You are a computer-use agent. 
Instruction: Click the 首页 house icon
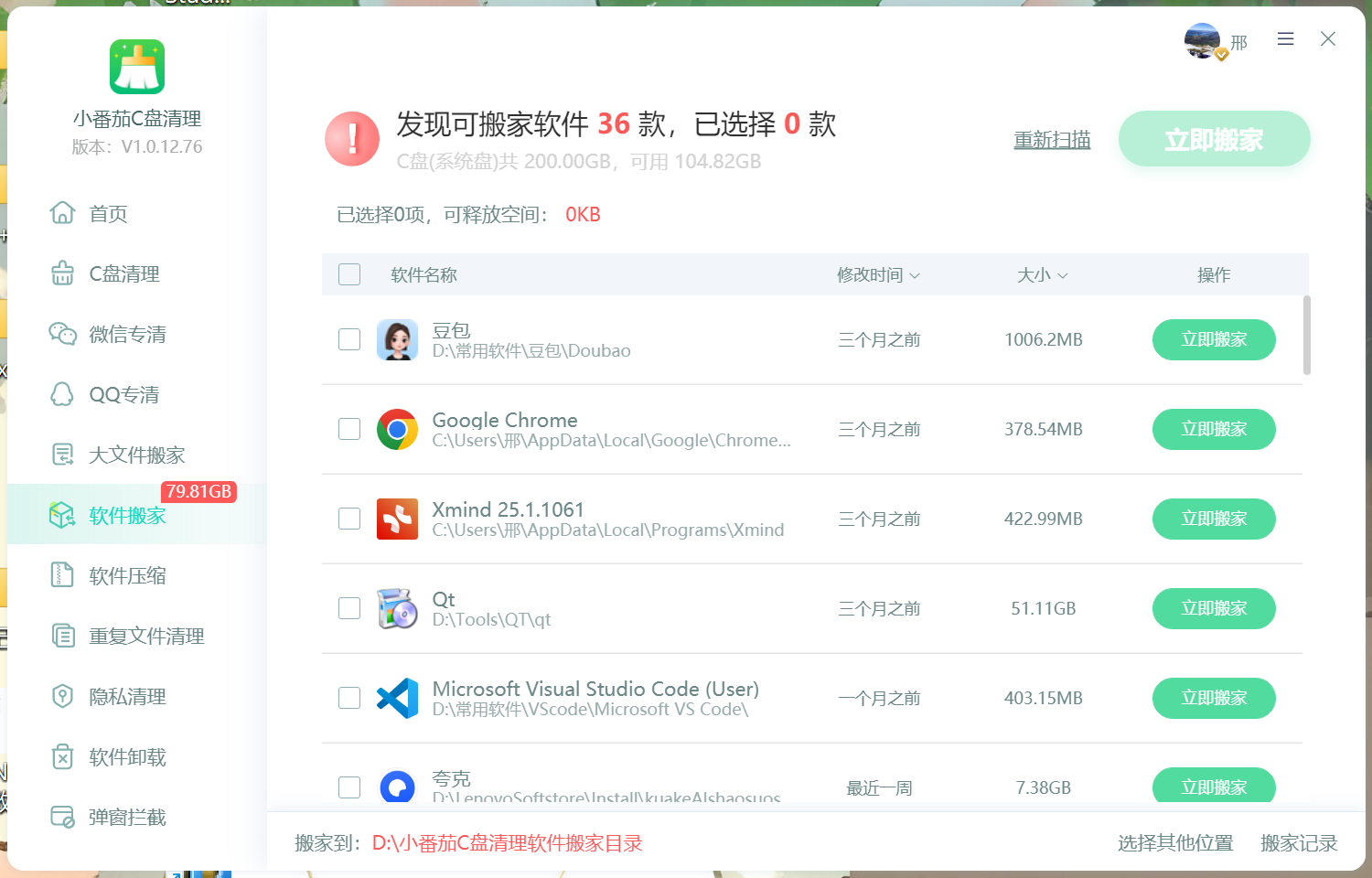[x=62, y=213]
